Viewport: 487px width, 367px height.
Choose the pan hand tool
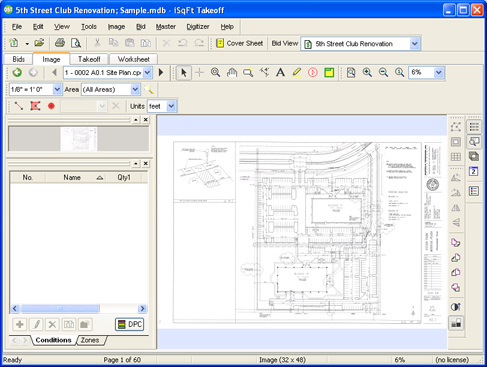(232, 72)
